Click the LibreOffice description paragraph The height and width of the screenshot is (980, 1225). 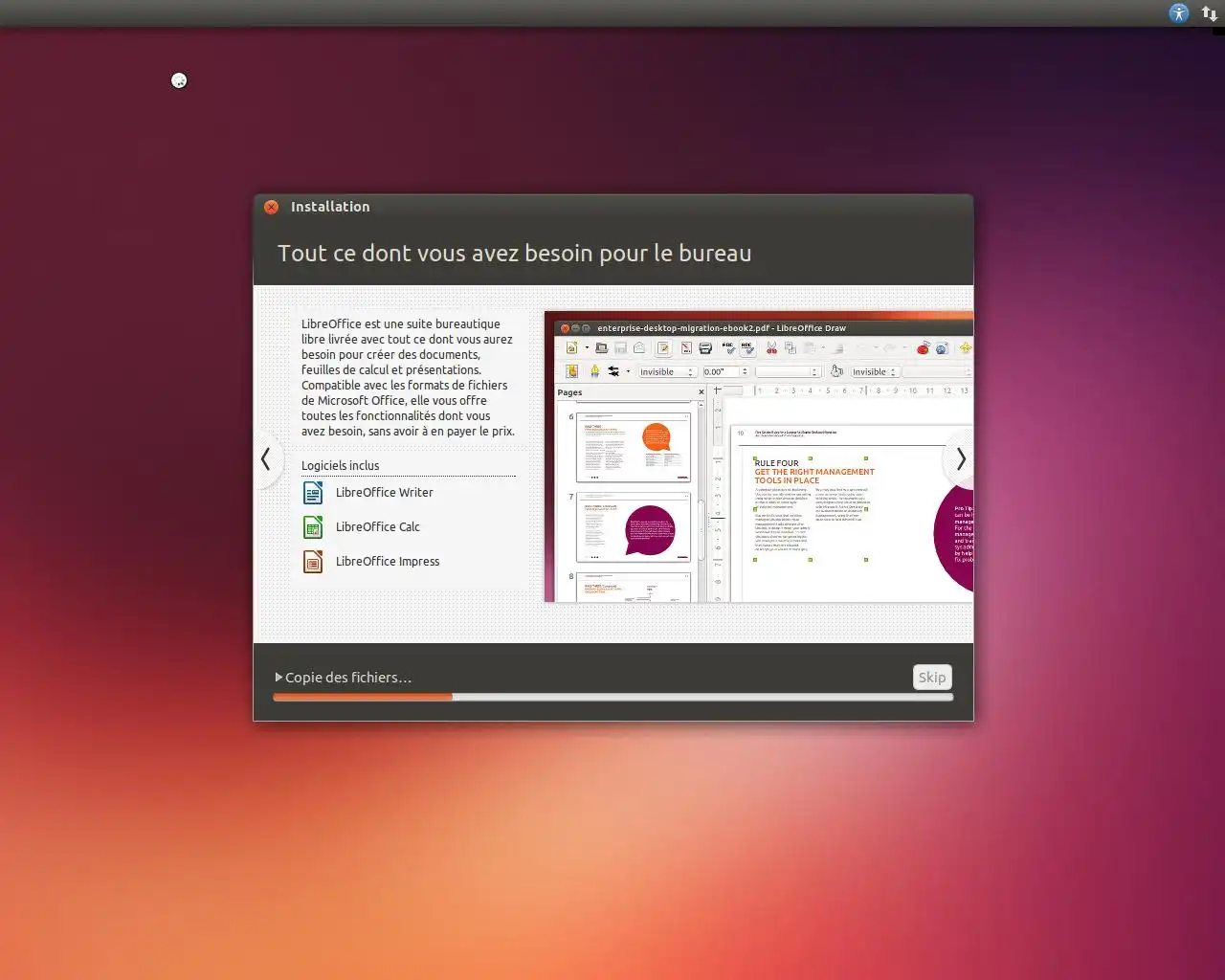[x=409, y=378]
